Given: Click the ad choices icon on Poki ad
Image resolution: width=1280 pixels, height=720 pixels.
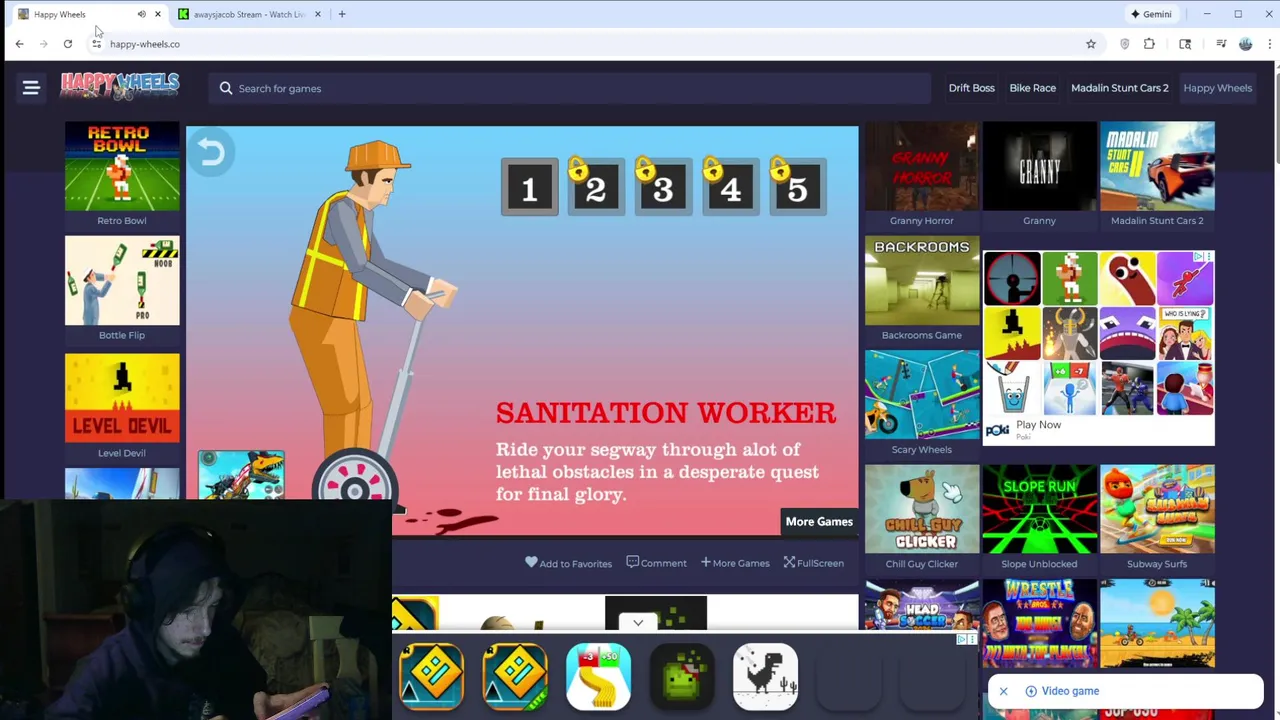Looking at the screenshot, I should pos(1199,257).
